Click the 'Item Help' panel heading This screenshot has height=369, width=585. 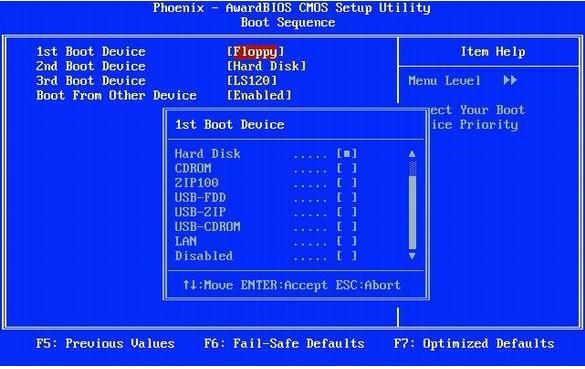tap(493, 51)
